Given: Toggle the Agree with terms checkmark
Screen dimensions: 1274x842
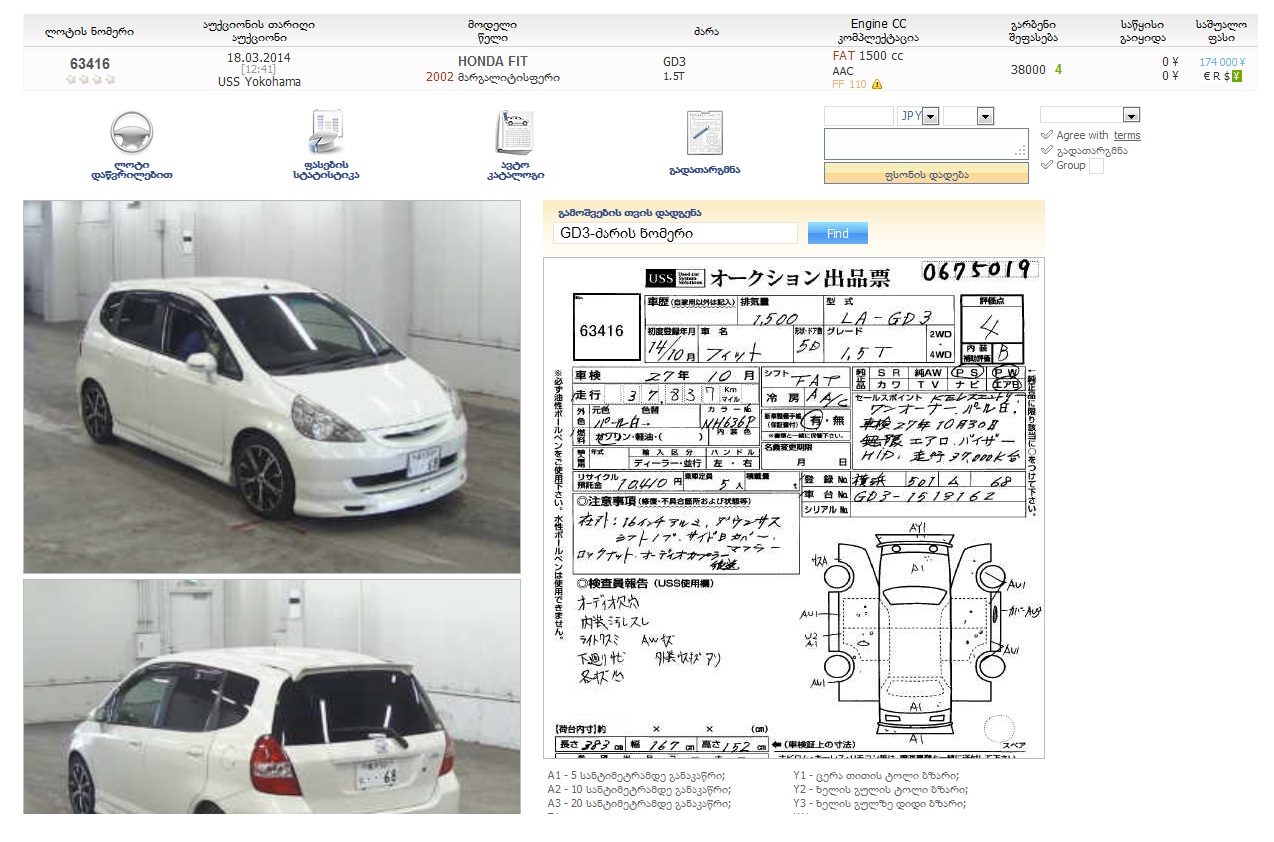Looking at the screenshot, I should (1047, 135).
